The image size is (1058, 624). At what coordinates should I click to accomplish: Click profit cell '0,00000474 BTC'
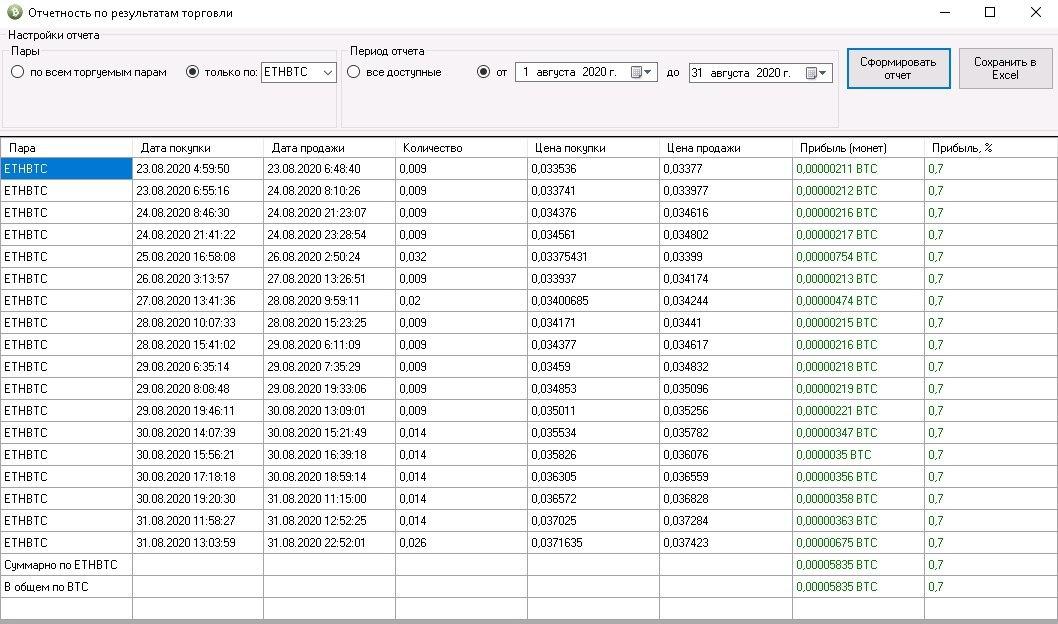pyautogui.click(x=858, y=301)
